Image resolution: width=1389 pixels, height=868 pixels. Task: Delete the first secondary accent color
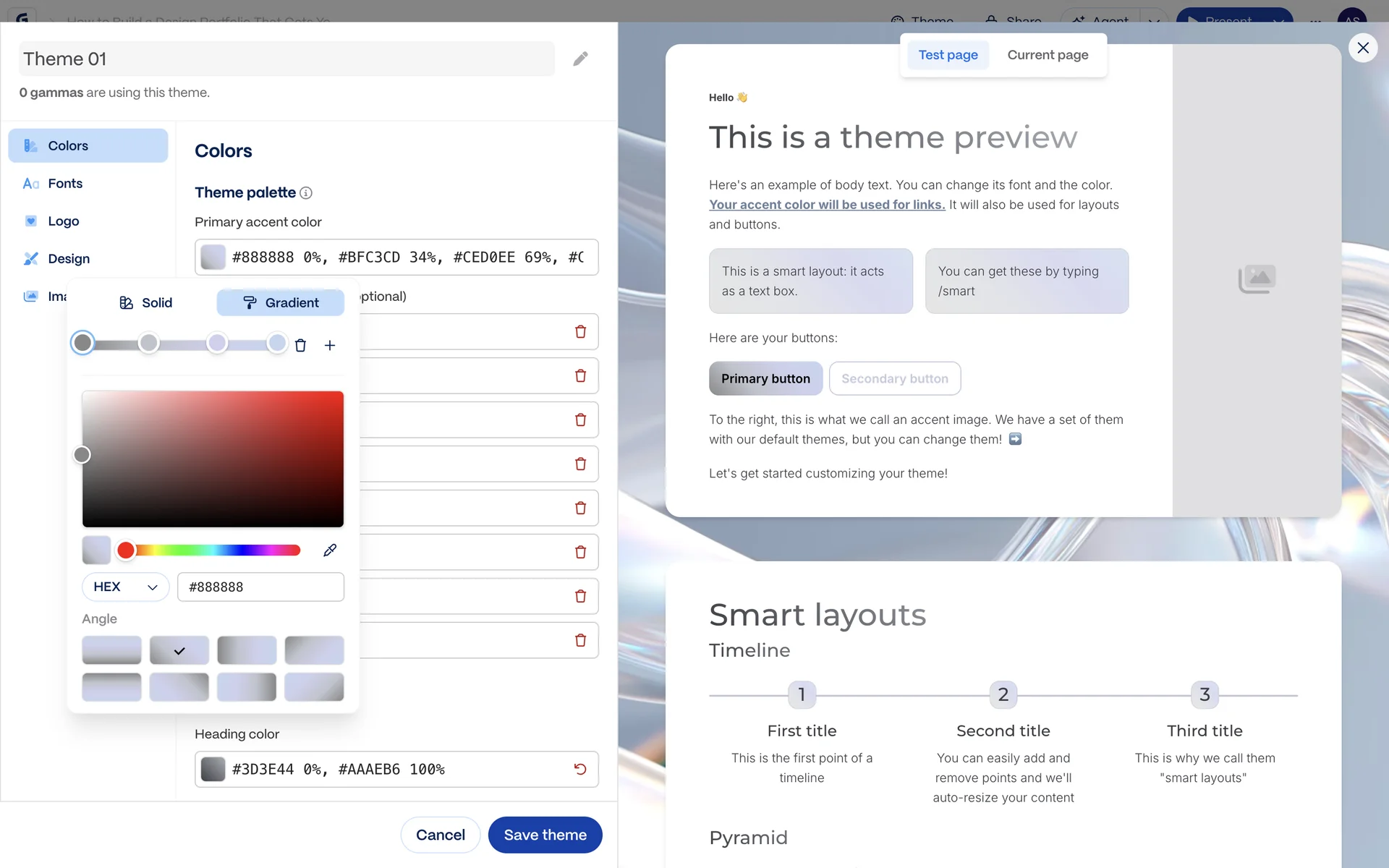click(x=580, y=332)
